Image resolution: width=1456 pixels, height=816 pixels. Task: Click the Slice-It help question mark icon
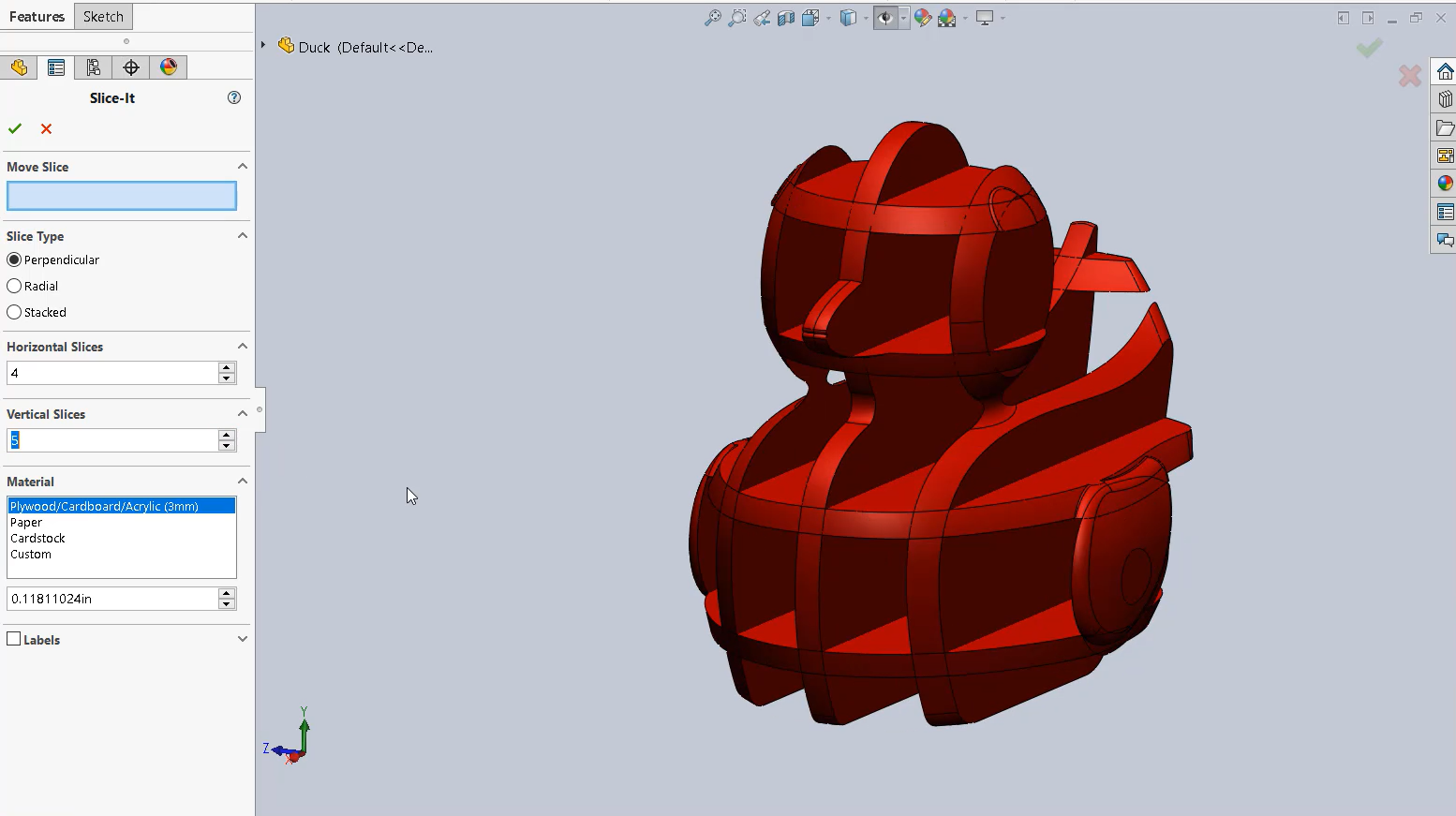coord(234,97)
